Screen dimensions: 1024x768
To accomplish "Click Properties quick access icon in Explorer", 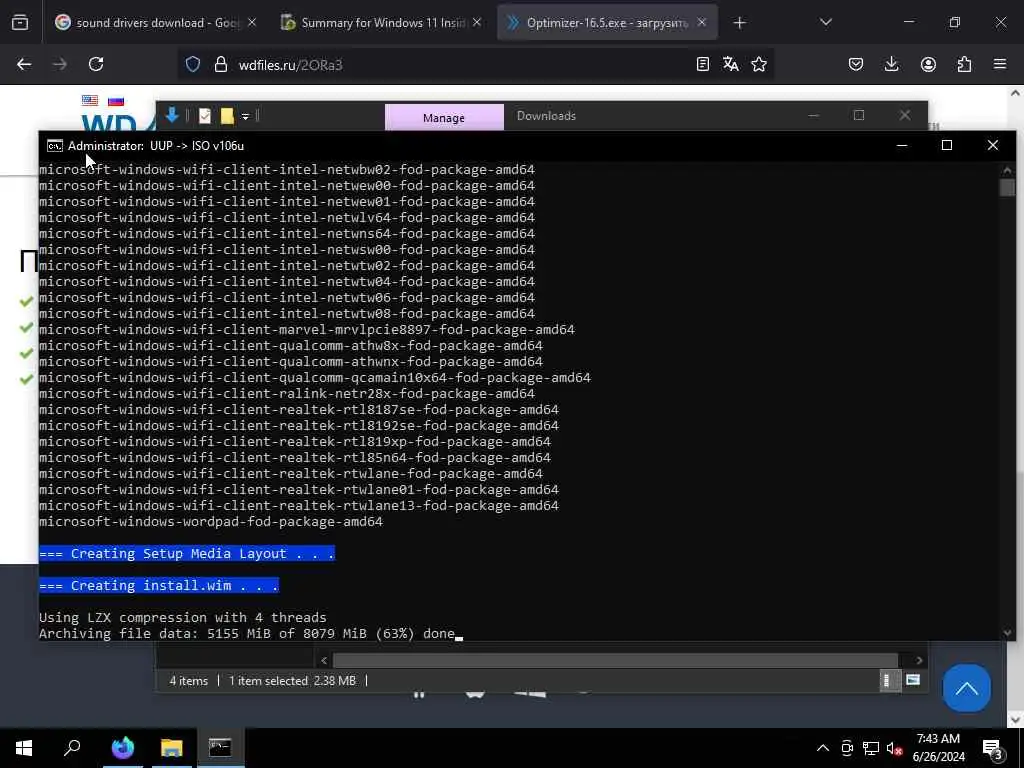I will click(205, 116).
